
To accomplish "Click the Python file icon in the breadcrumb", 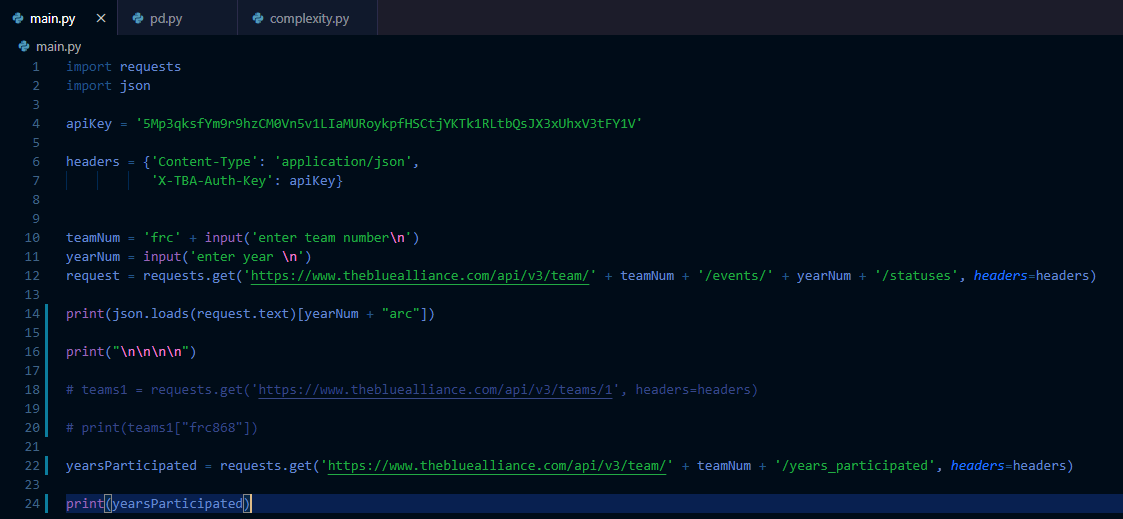I will (x=24, y=46).
